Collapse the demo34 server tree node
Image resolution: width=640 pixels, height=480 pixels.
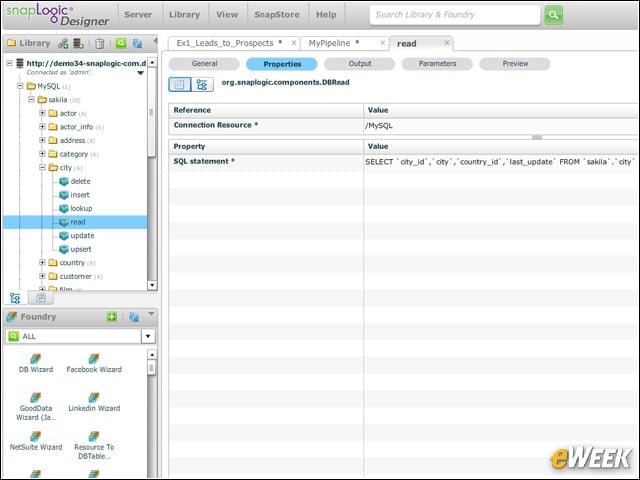(x=9, y=63)
